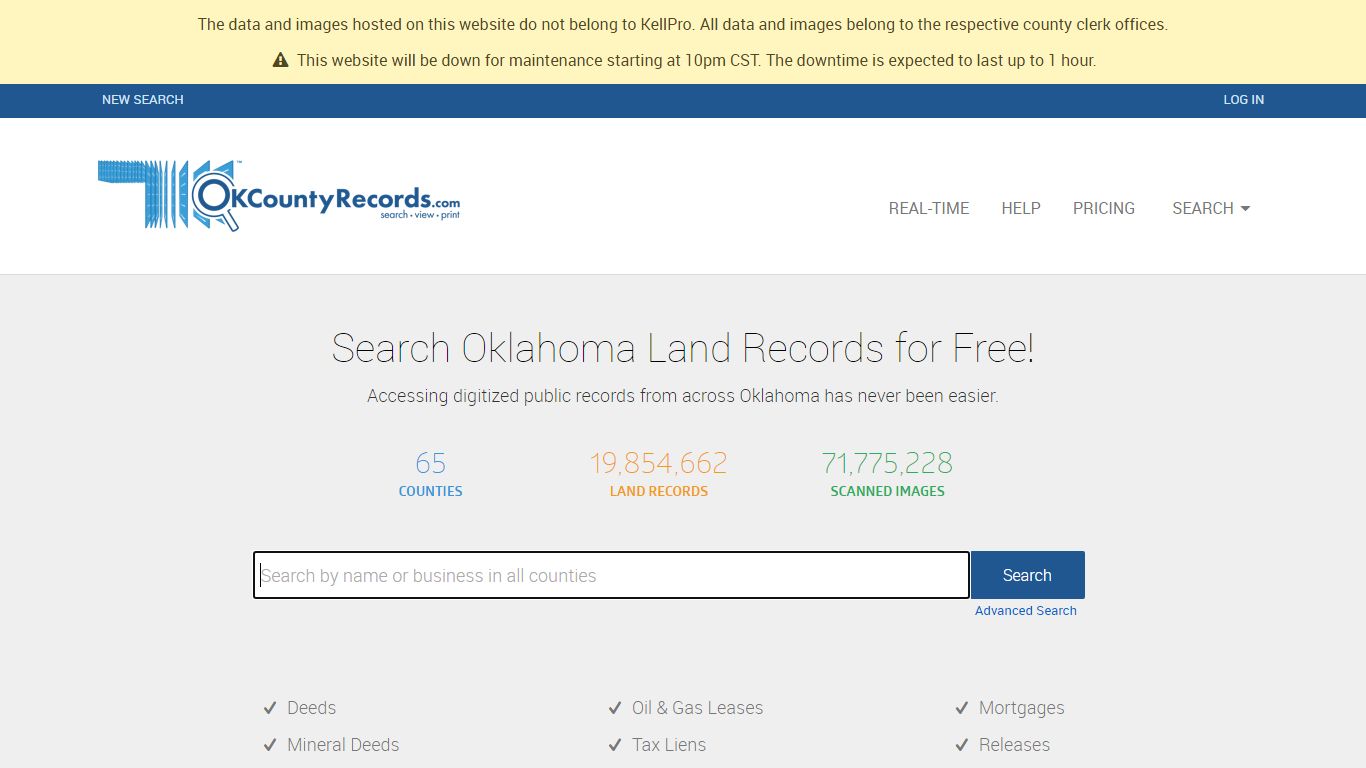This screenshot has width=1366, height=768.
Task: Click the 65 COUNTIES statistic
Action: (431, 474)
